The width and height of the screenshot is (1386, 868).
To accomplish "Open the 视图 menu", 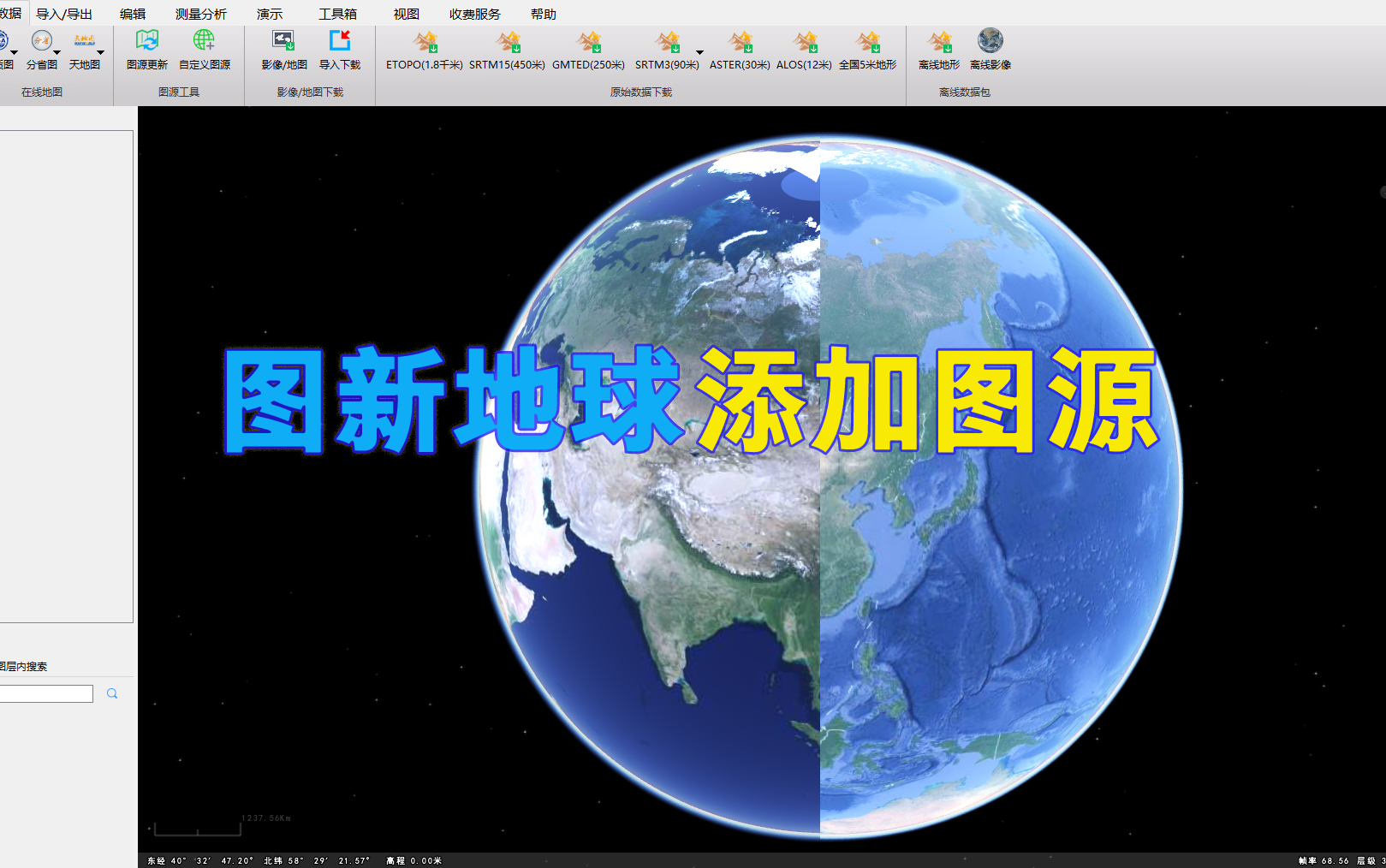I will point(407,14).
